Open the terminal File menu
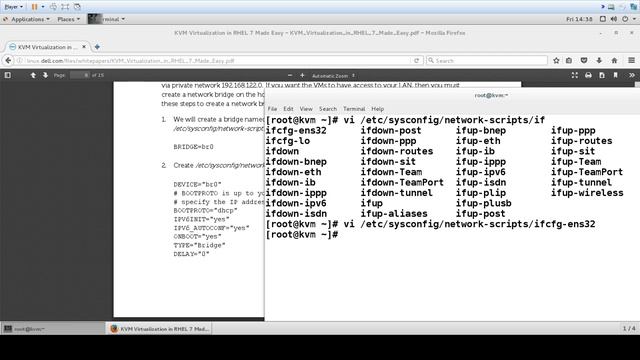The image size is (640, 360). 272,109
